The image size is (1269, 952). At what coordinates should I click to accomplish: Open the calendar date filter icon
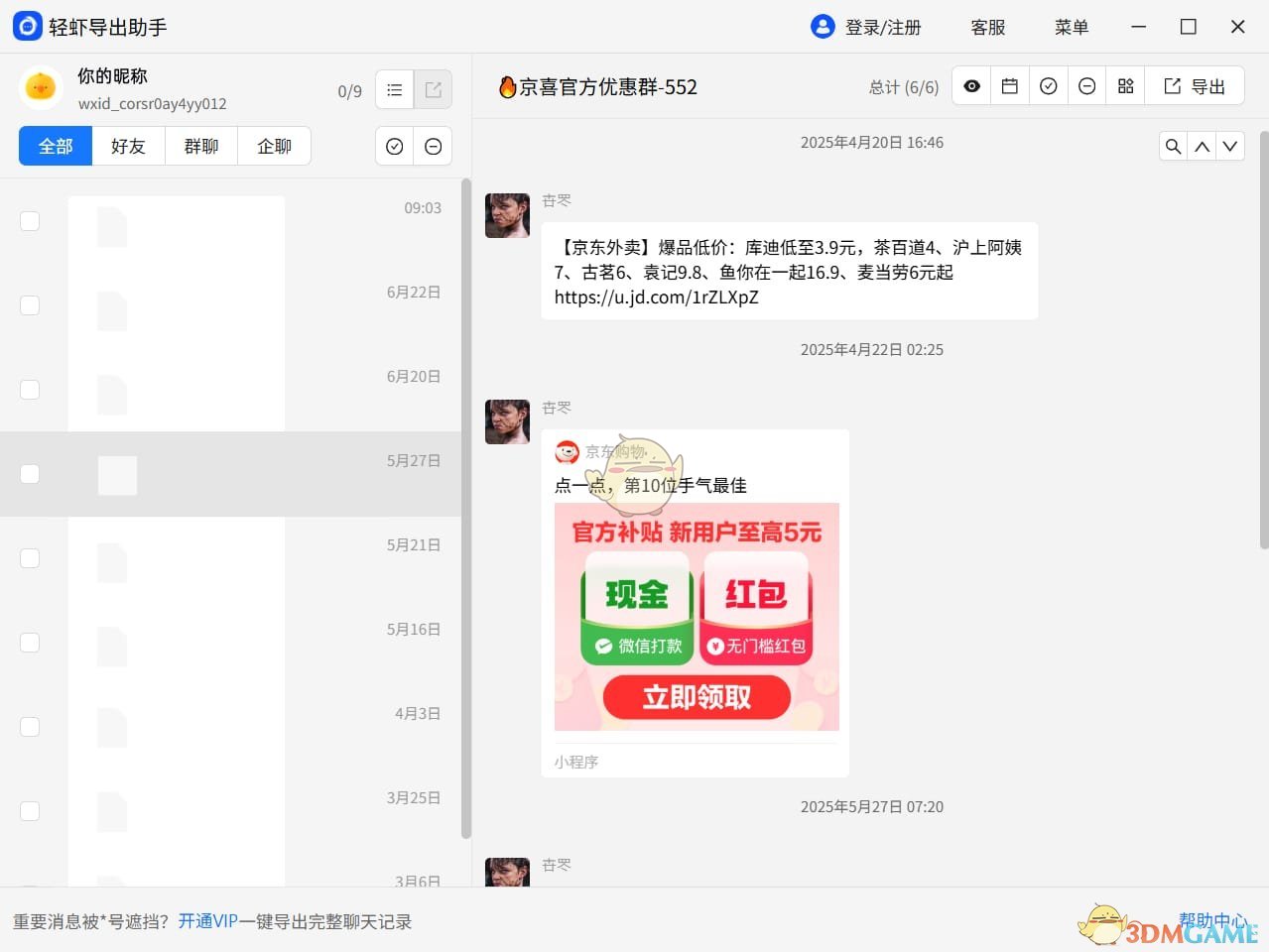(1009, 85)
